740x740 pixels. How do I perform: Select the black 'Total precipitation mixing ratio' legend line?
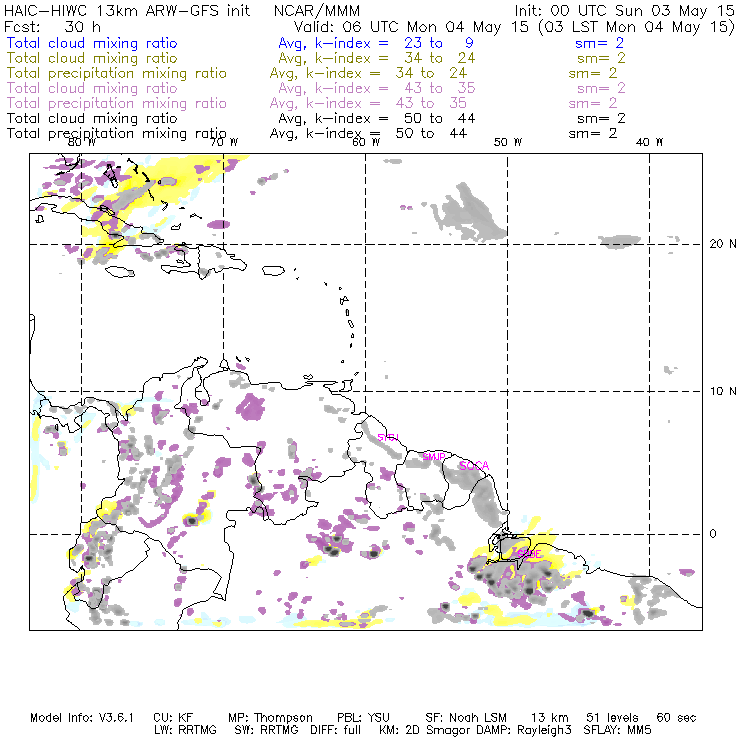117,134
